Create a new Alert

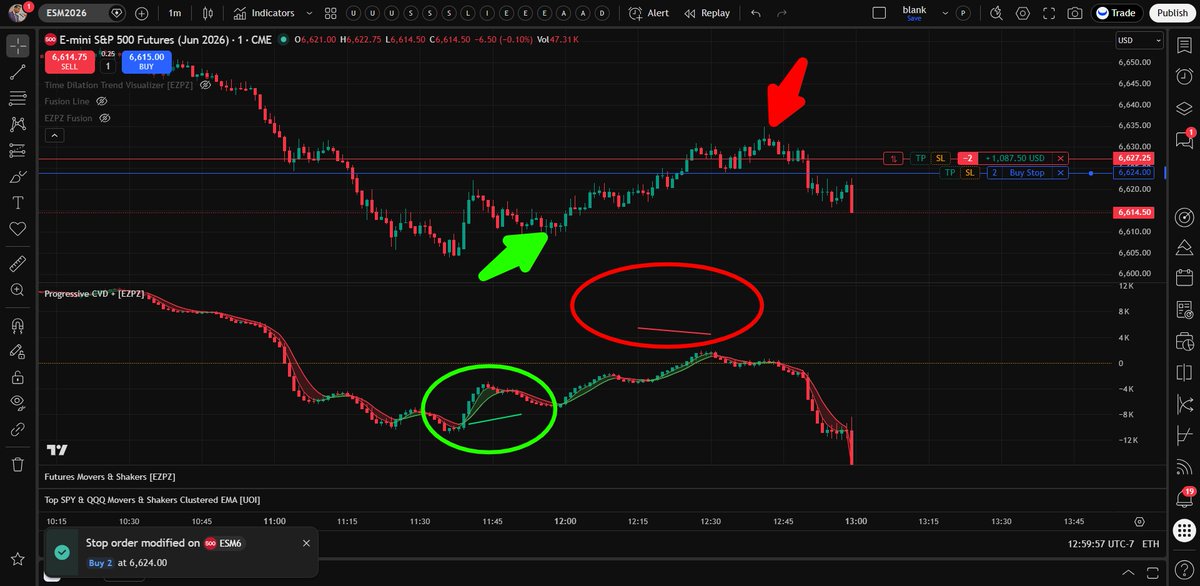(650, 13)
